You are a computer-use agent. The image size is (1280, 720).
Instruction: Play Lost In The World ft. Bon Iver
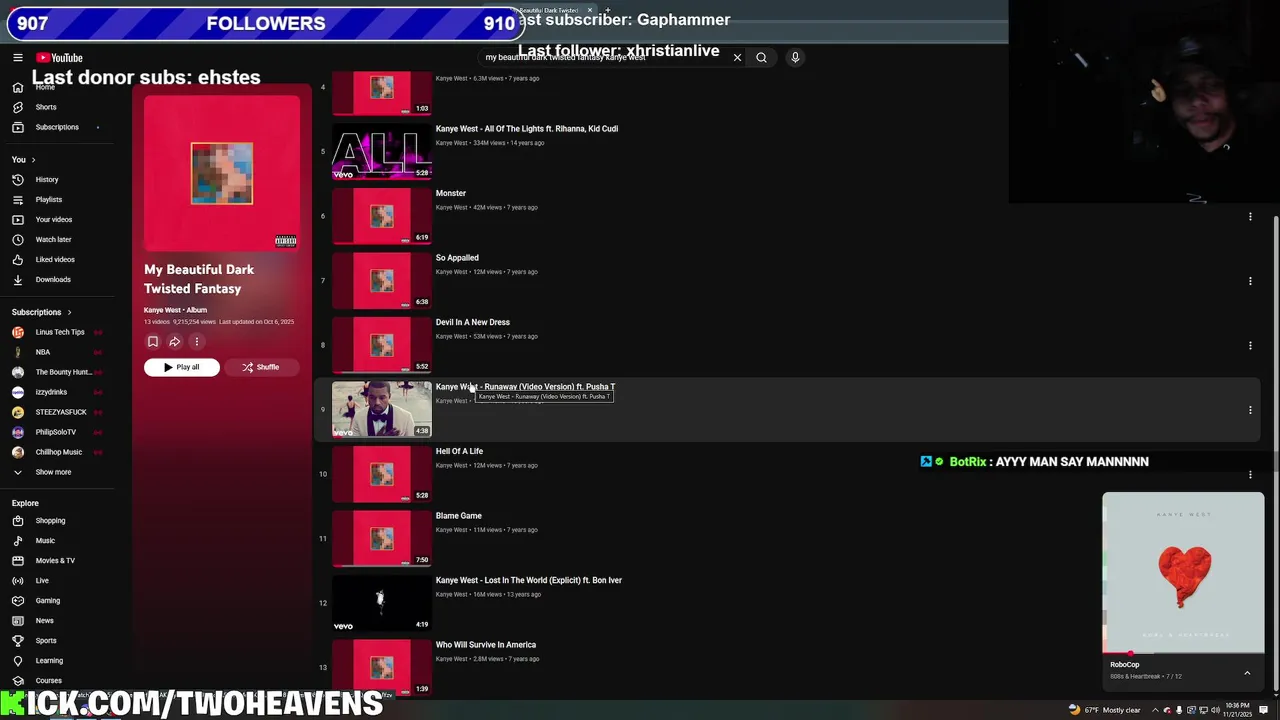click(x=529, y=580)
